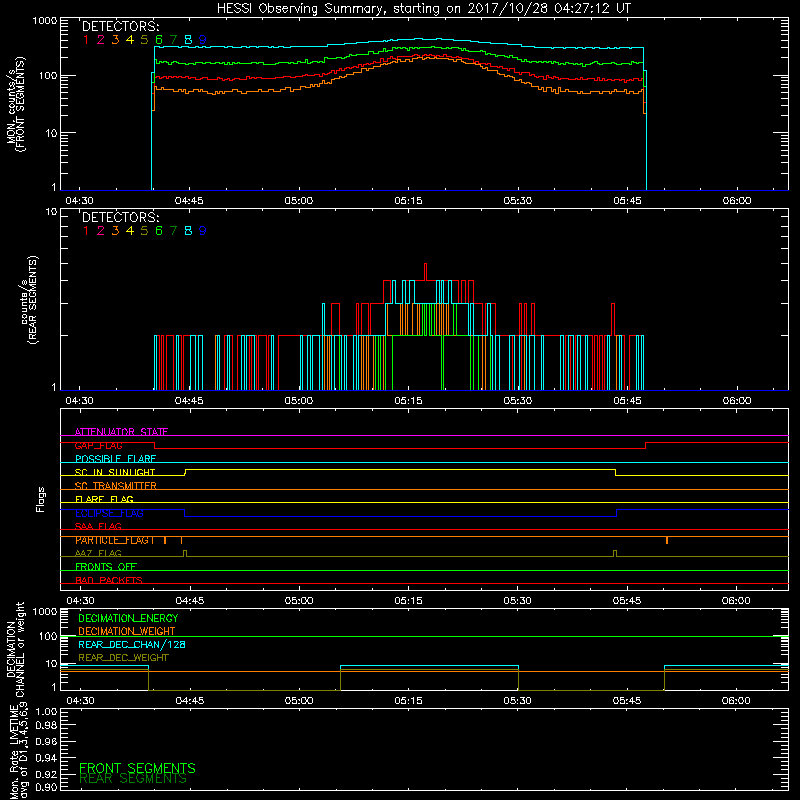Select detector 9 in front segments legend
The width and height of the screenshot is (800, 800).
click(x=203, y=40)
